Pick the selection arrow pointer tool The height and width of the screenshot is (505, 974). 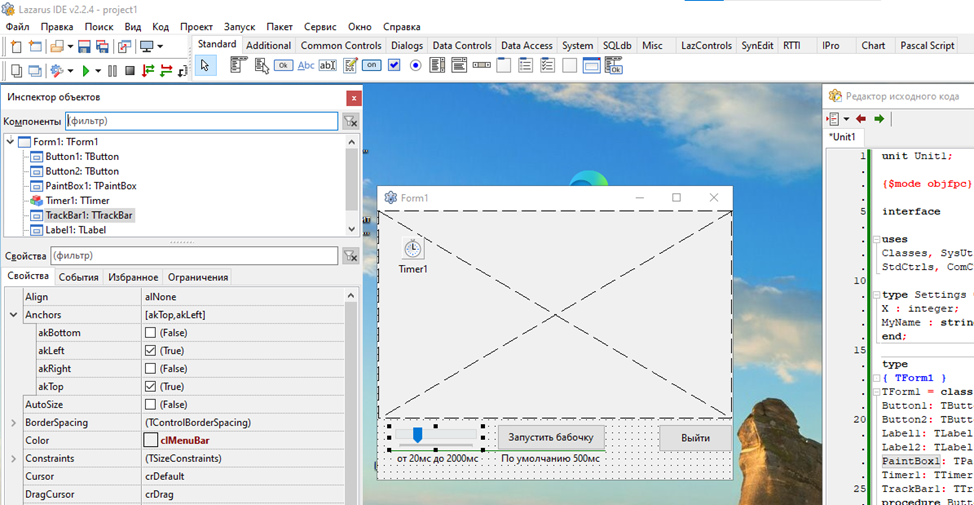pyautogui.click(x=204, y=66)
